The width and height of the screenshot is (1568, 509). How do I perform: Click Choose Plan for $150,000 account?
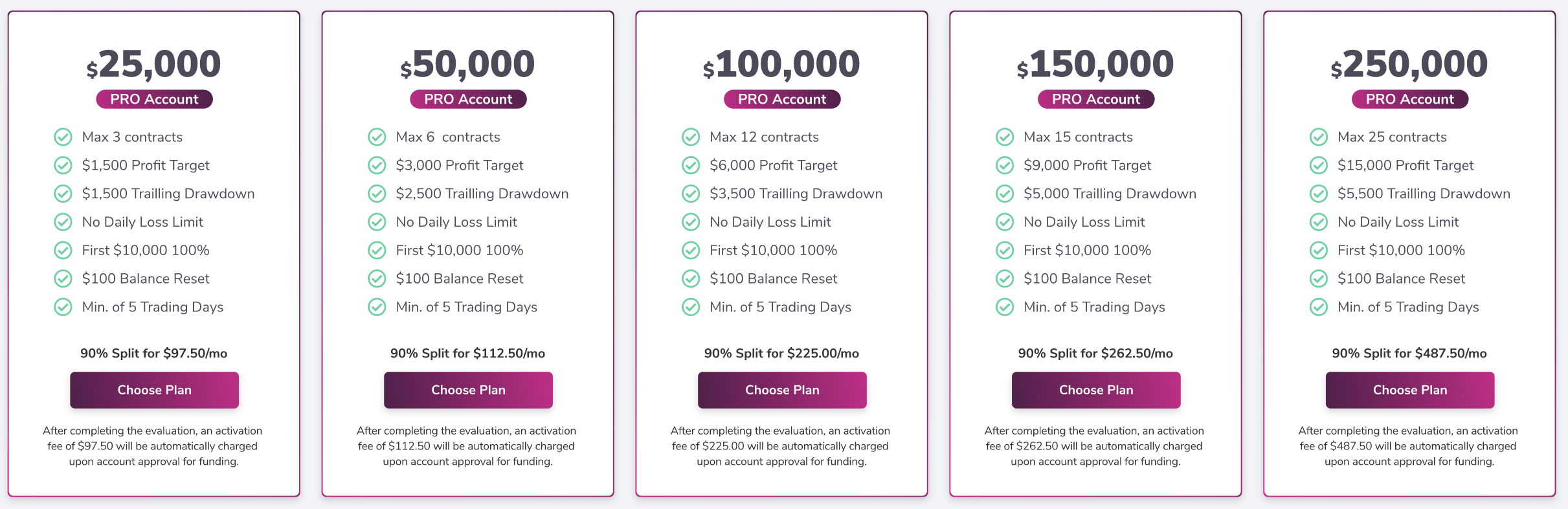coord(1096,390)
